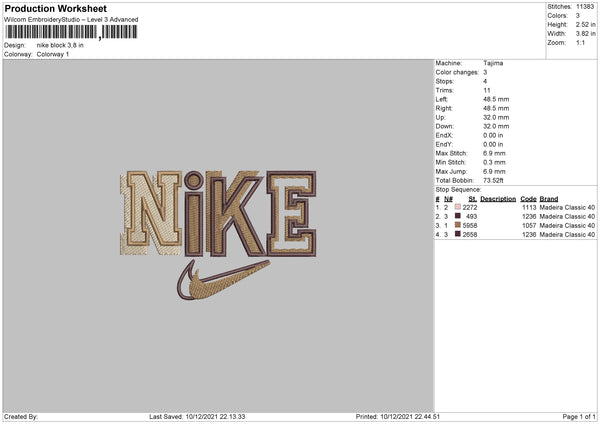Click the brown swatch in stop 3
This screenshot has height=424, width=600.
pos(458,225)
